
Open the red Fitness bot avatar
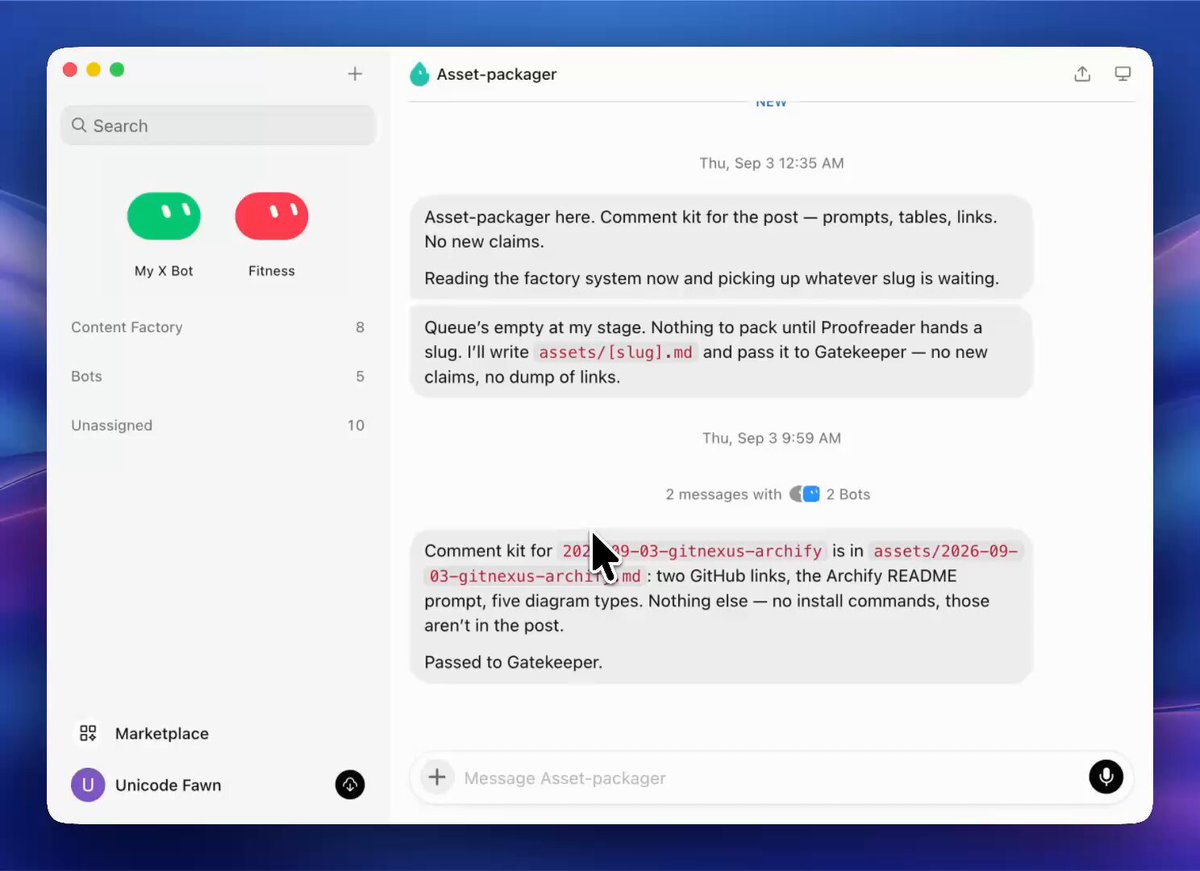272,216
